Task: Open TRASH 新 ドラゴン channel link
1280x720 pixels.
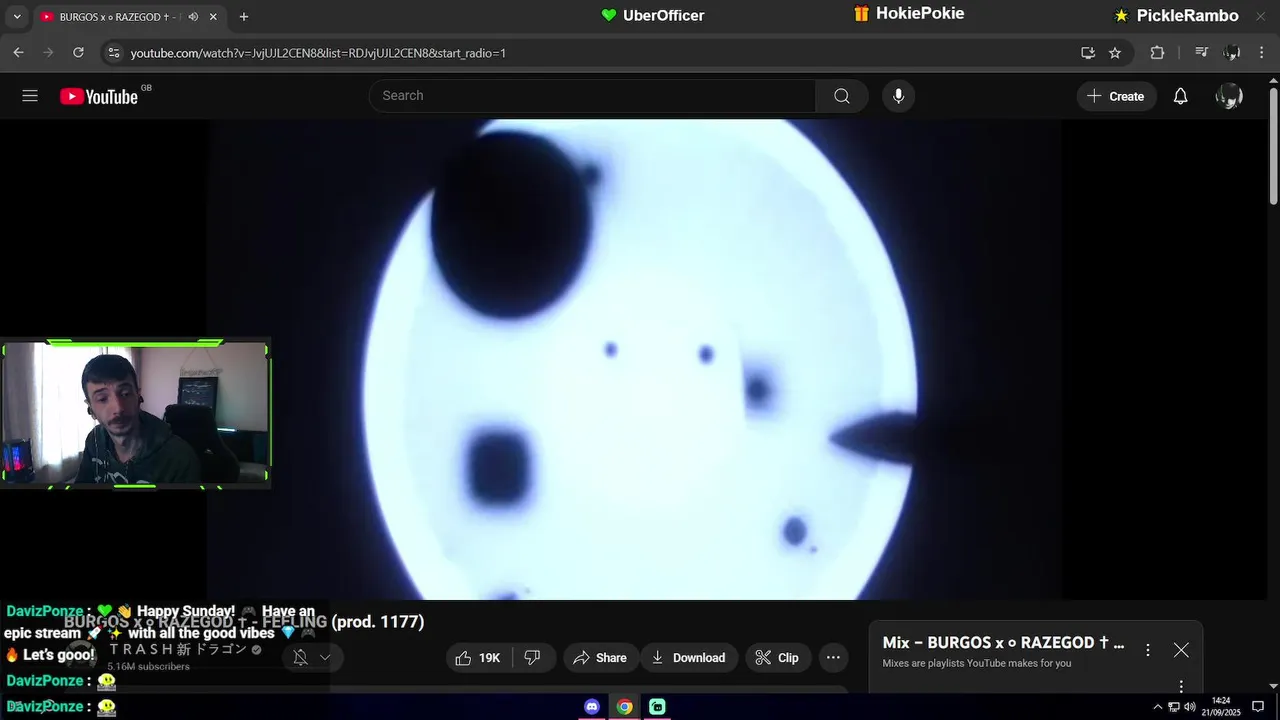Action: tap(177, 649)
